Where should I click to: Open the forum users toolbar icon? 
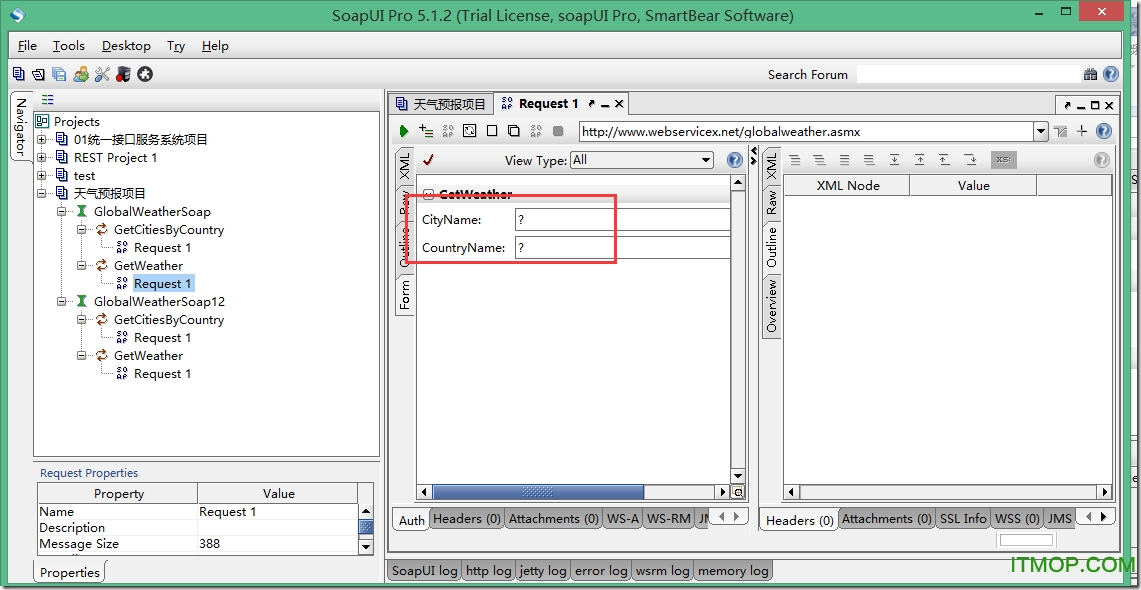click(x=81, y=73)
